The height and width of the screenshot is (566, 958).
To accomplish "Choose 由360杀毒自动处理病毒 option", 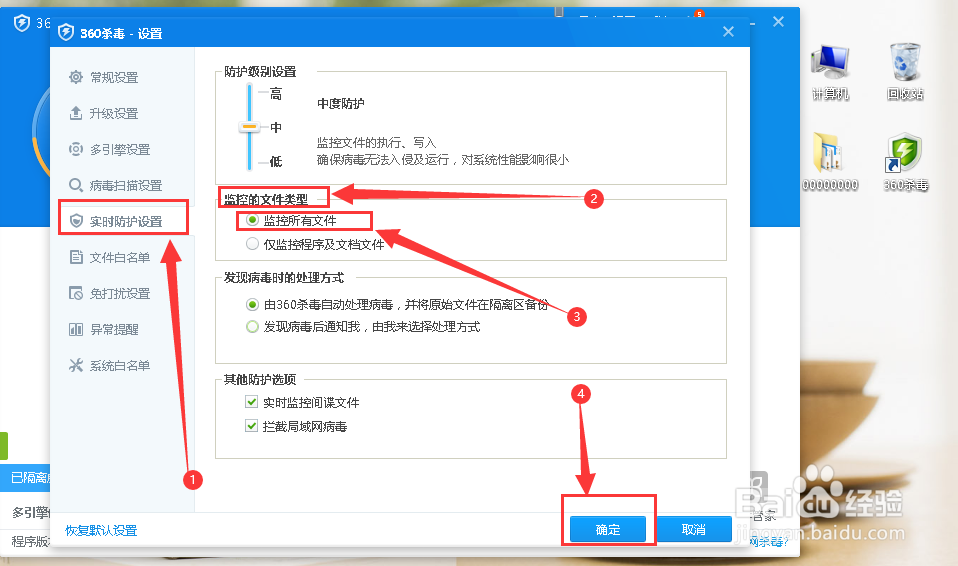I will [252, 304].
